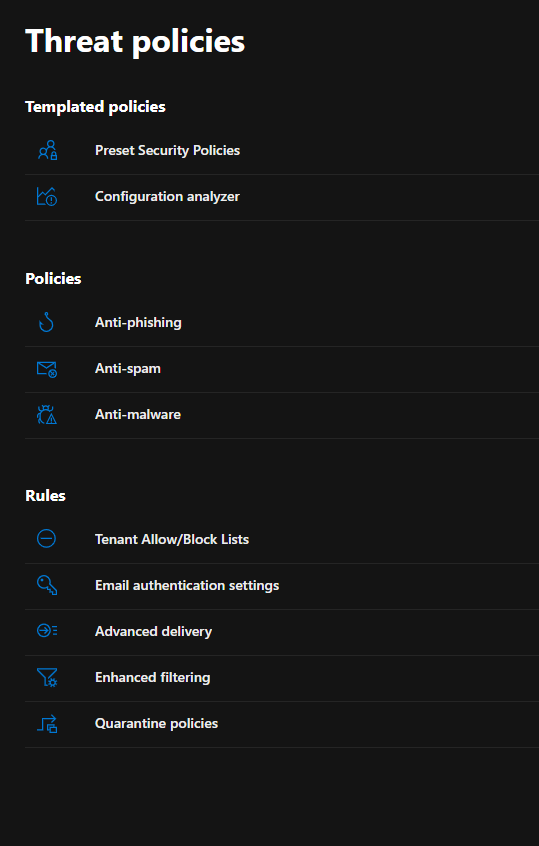Go to Advanced delivery rules

pyautogui.click(x=153, y=631)
